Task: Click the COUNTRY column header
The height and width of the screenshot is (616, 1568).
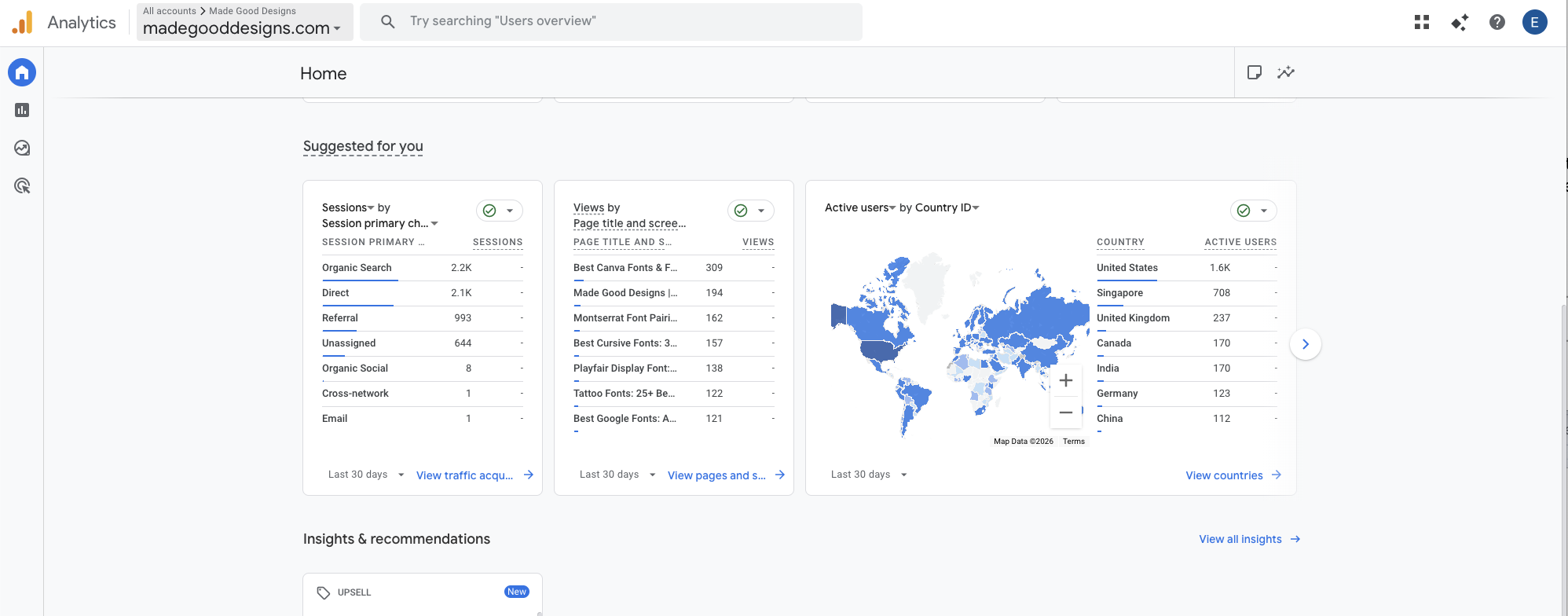Action: pyautogui.click(x=1120, y=242)
